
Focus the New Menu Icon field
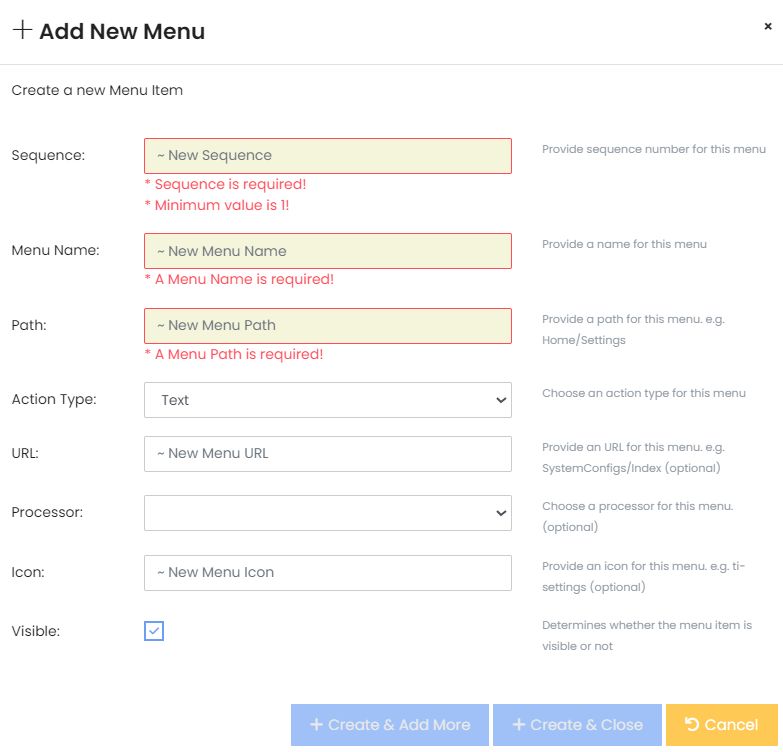[327, 573]
